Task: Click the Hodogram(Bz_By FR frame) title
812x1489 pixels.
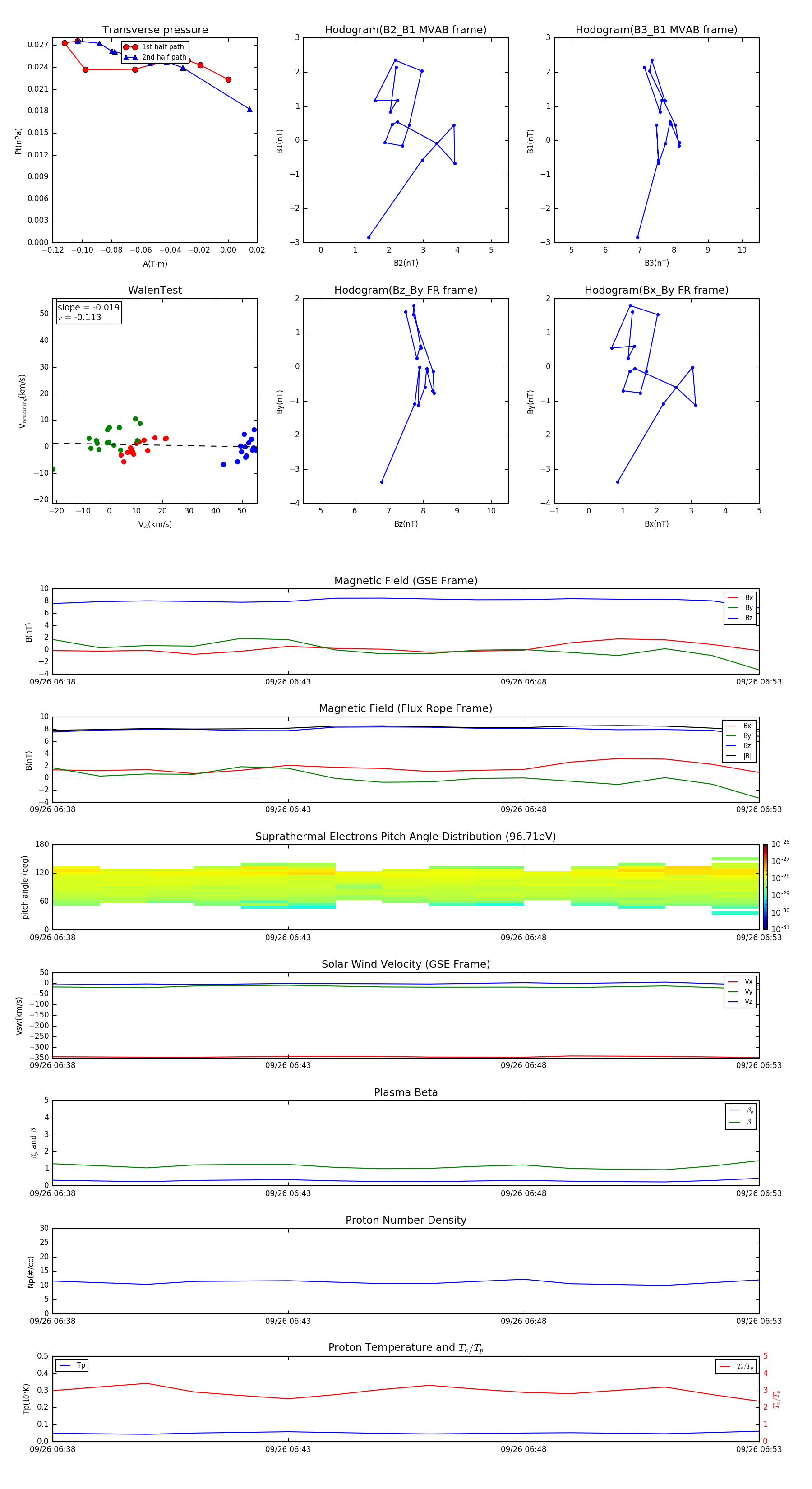Action: (x=405, y=290)
